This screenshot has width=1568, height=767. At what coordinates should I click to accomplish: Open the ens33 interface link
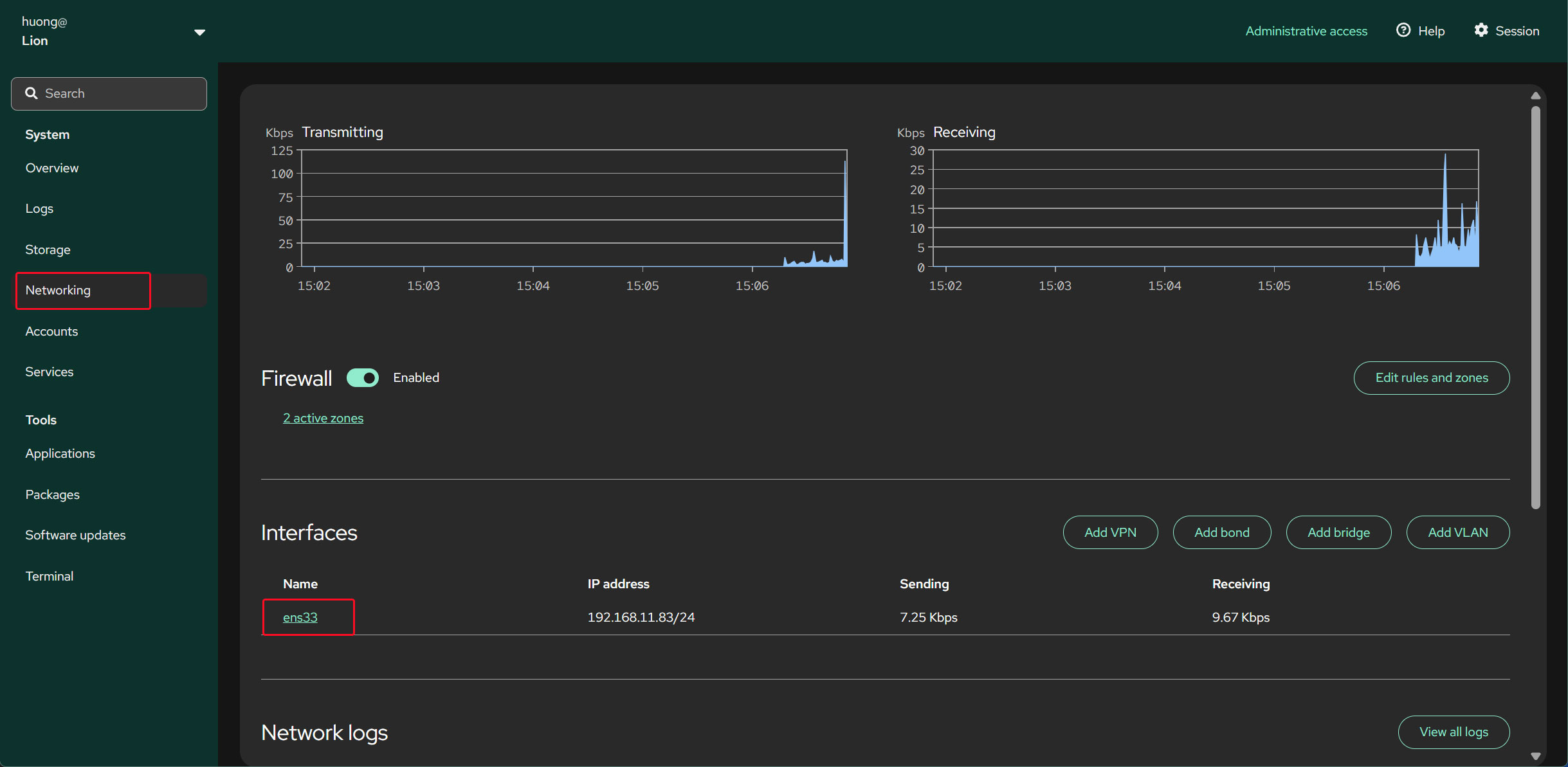[300, 617]
